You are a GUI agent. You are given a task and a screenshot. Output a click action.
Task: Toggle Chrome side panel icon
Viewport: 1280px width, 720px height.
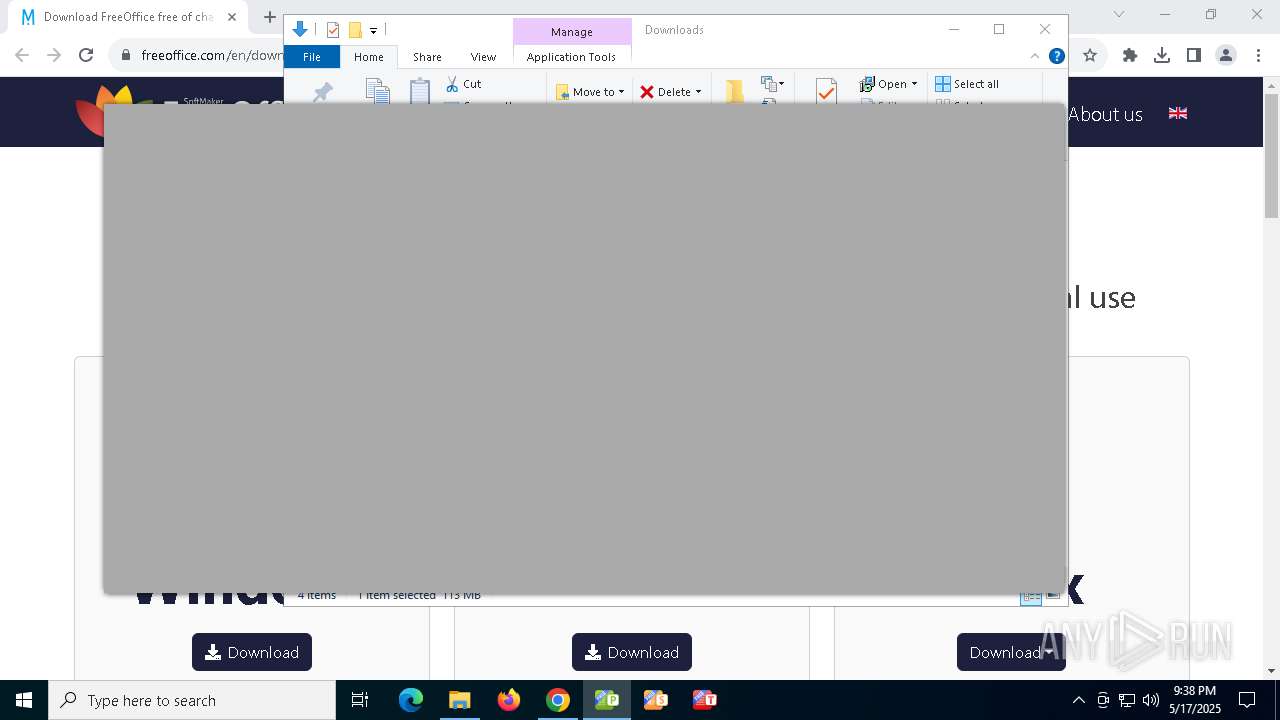click(x=1194, y=55)
